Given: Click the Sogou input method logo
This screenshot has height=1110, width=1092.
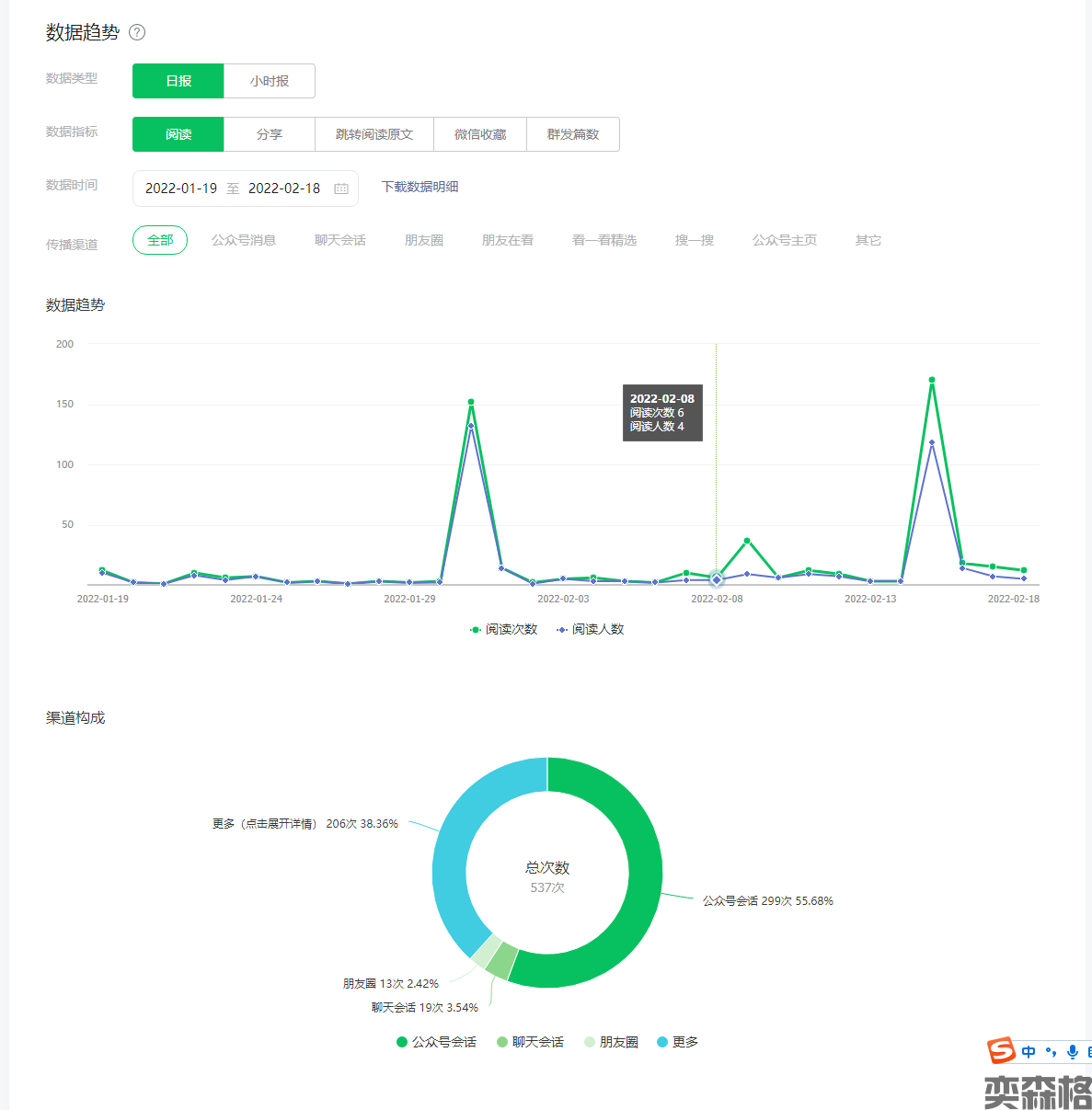Looking at the screenshot, I should pos(1001,1050).
